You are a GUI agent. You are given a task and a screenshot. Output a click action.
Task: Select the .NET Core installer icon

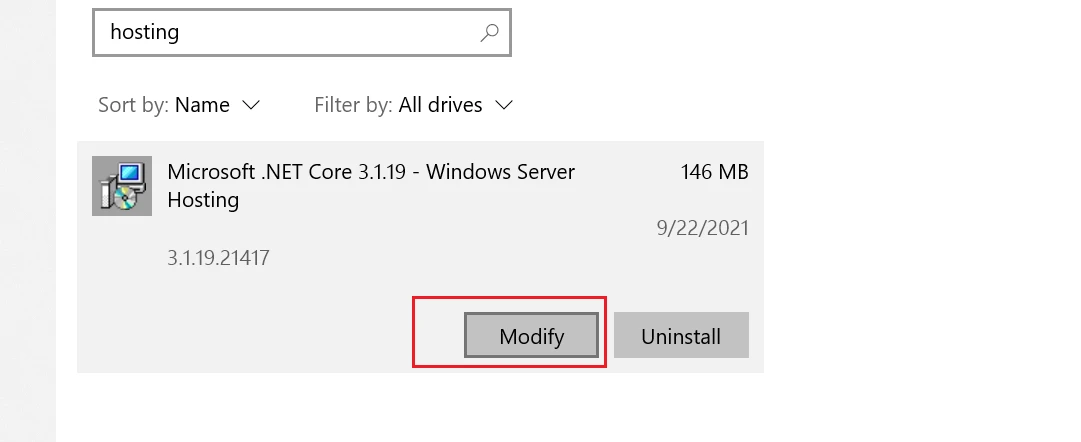(x=122, y=185)
